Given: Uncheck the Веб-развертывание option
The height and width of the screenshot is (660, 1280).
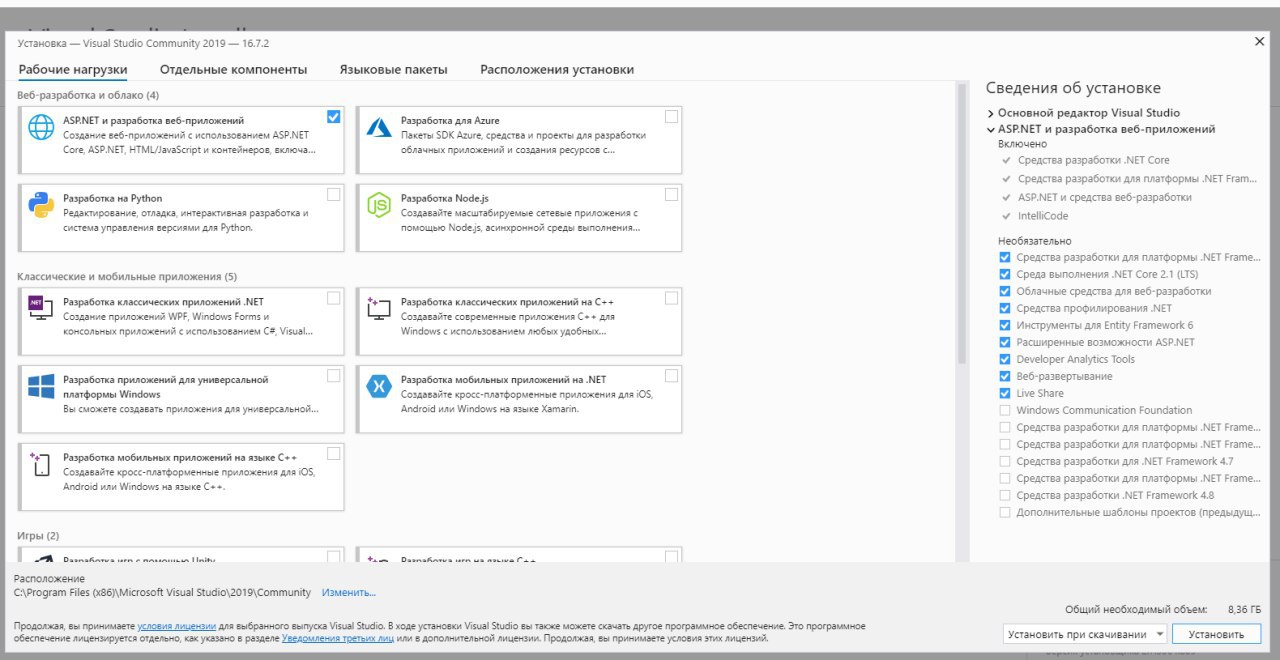Looking at the screenshot, I should pos(1005,376).
